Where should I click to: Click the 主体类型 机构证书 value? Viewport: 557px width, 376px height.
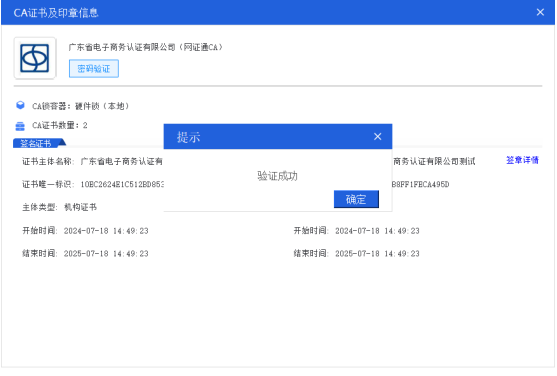point(80,207)
